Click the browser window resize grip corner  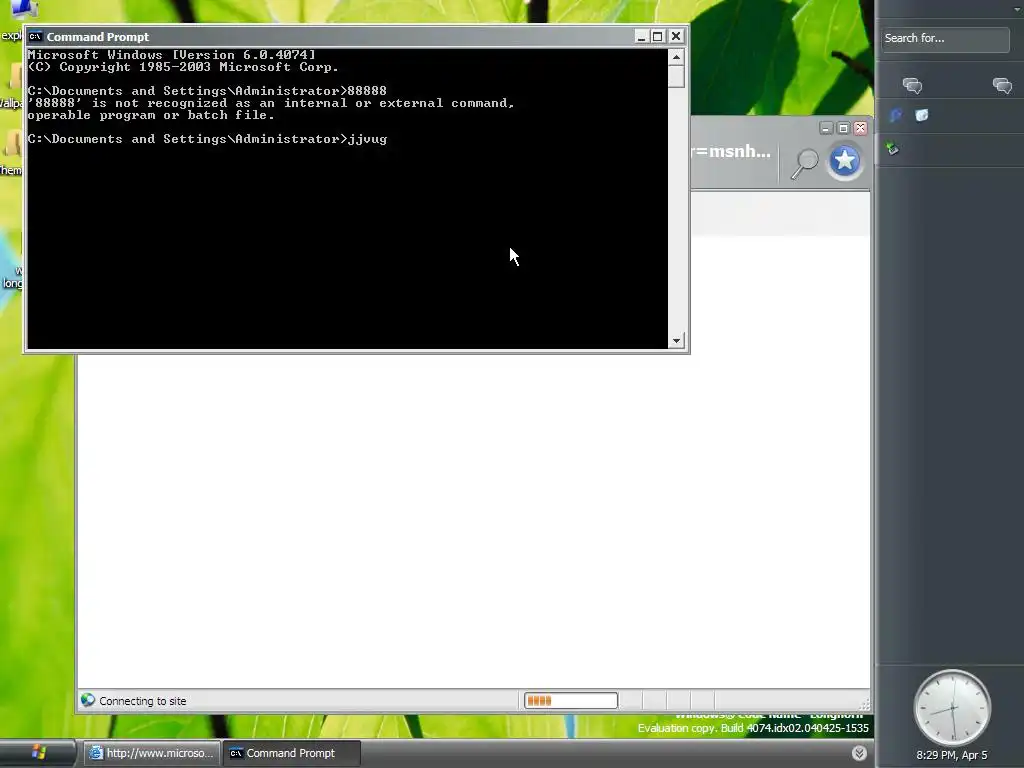[864, 703]
